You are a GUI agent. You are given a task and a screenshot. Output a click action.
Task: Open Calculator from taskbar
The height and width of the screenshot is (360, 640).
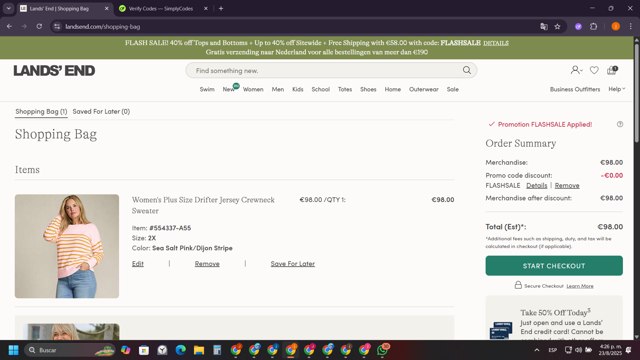click(x=217, y=350)
